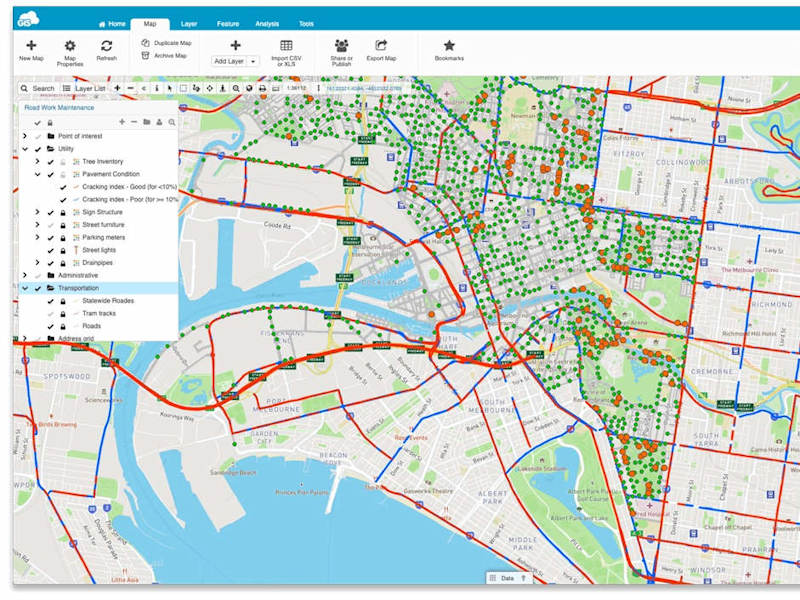Click the map zoom in plus tool

point(117,88)
